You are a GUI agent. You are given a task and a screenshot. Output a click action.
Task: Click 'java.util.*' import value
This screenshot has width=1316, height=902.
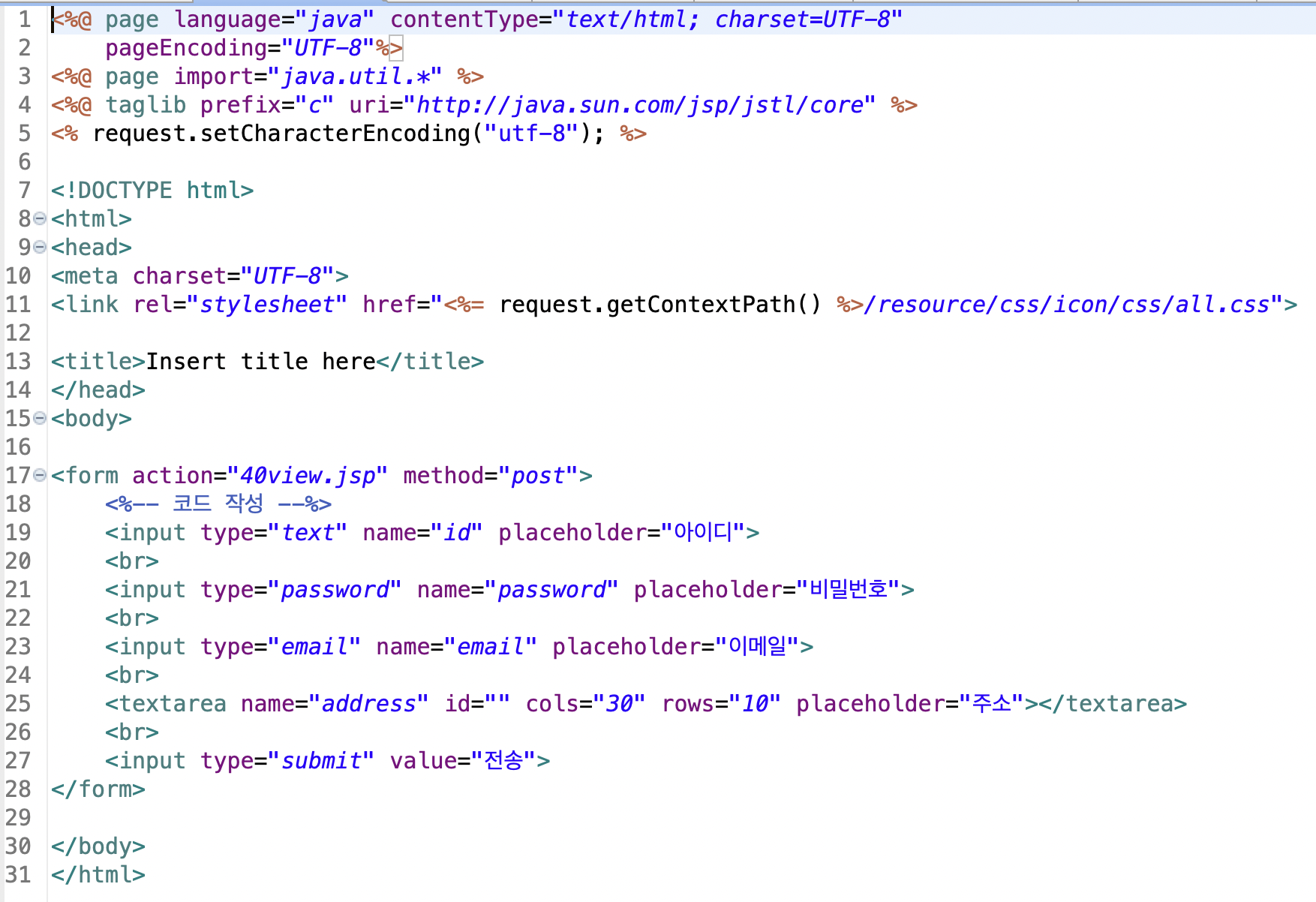coord(355,77)
